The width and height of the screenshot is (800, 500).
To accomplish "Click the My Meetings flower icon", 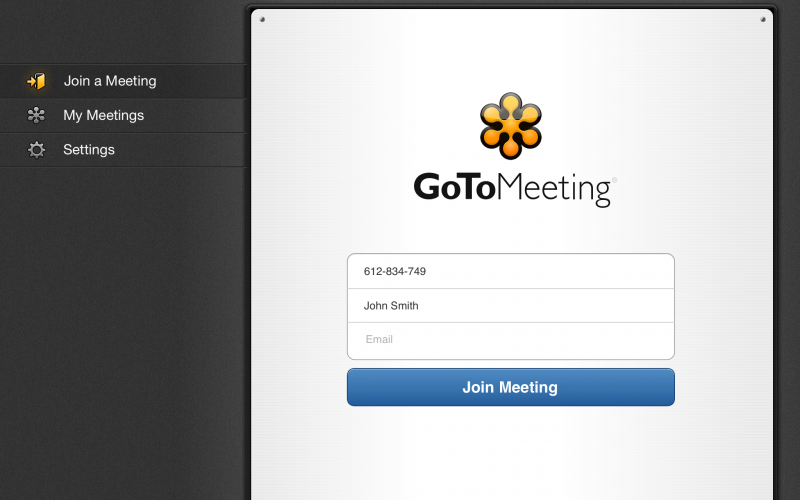I will [x=36, y=115].
